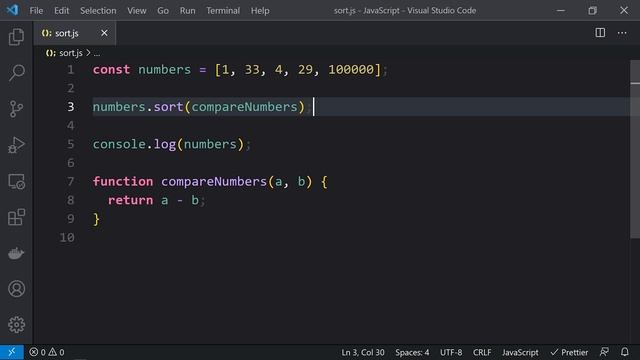640x360 pixels.
Task: Open the Search view icon
Action: [x=16, y=73]
